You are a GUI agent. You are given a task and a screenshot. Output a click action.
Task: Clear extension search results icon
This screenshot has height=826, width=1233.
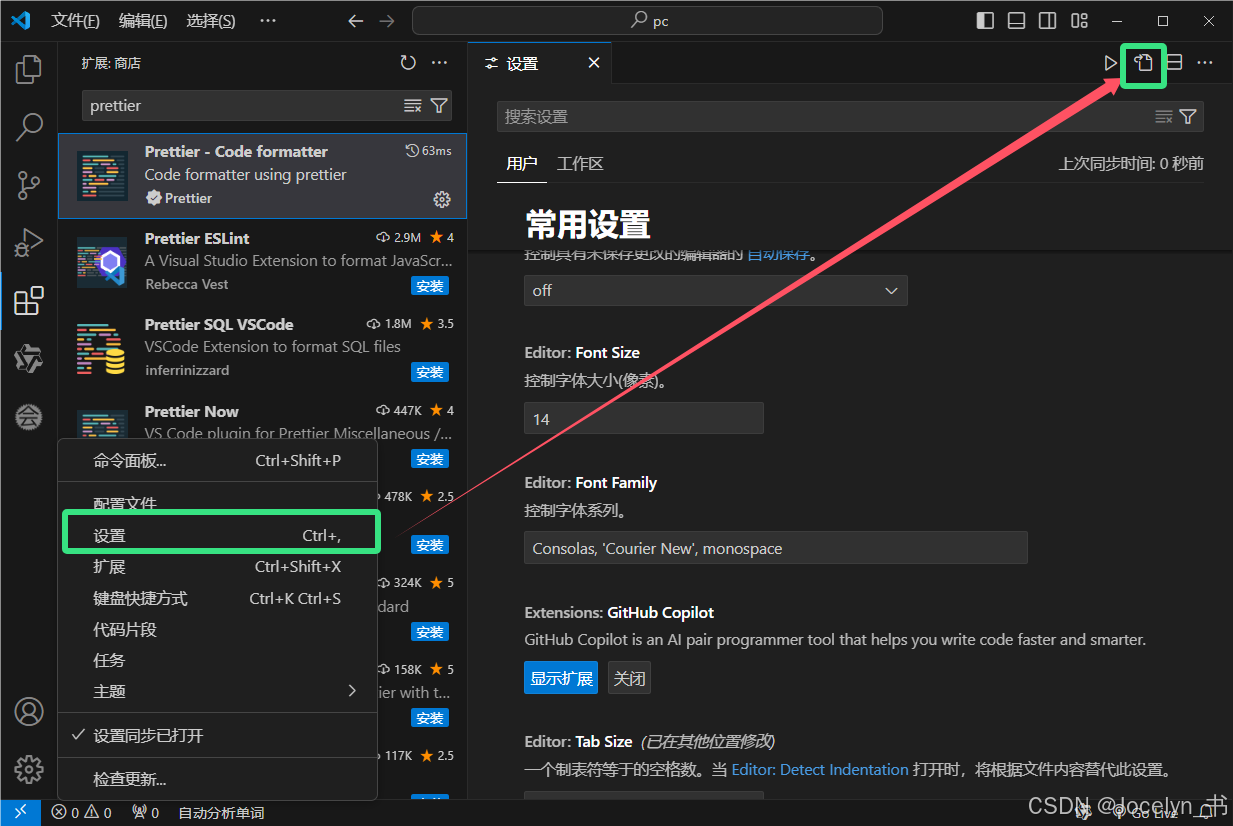point(413,106)
